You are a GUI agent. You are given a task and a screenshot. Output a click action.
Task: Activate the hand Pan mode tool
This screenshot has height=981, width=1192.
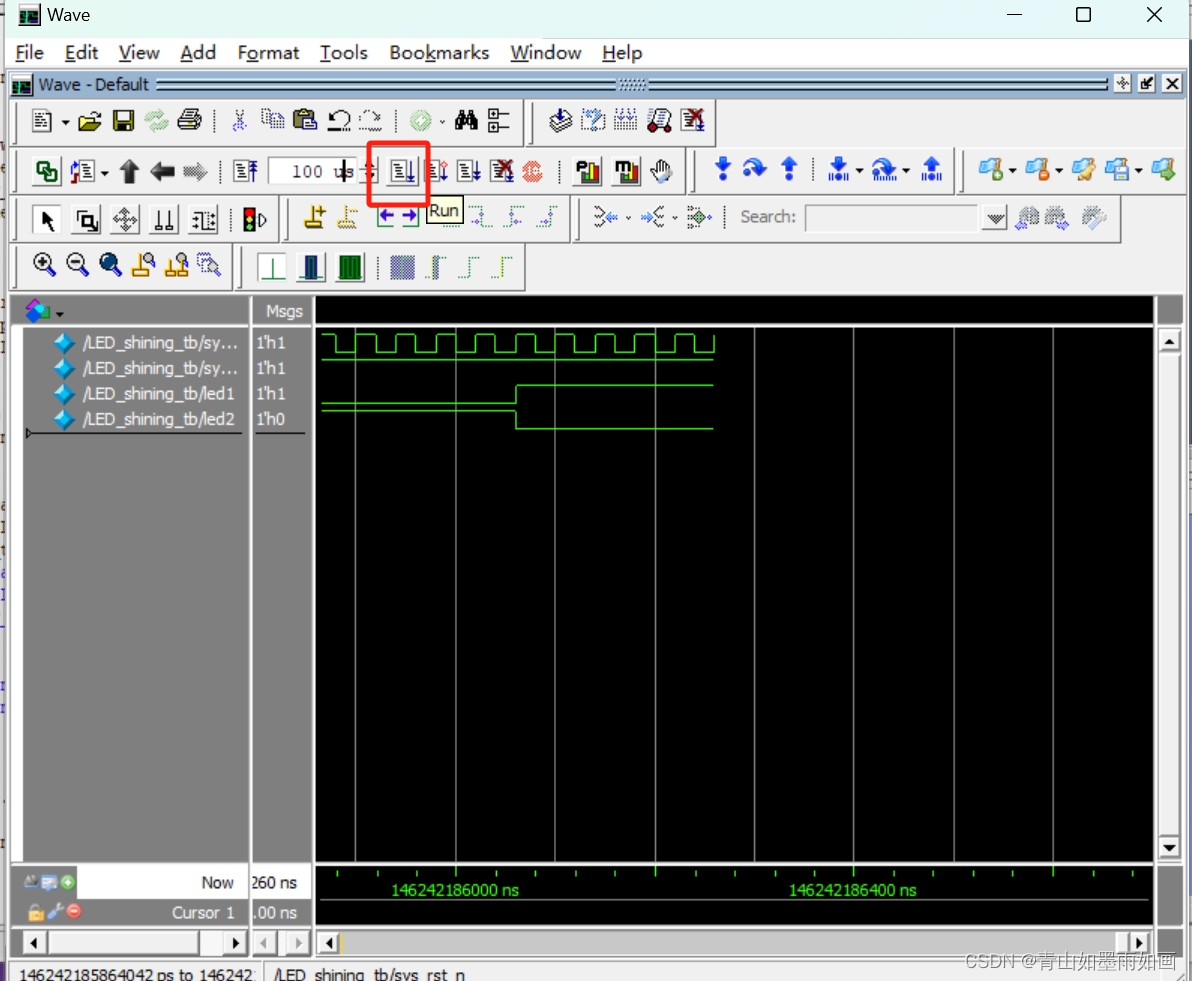coord(658,171)
